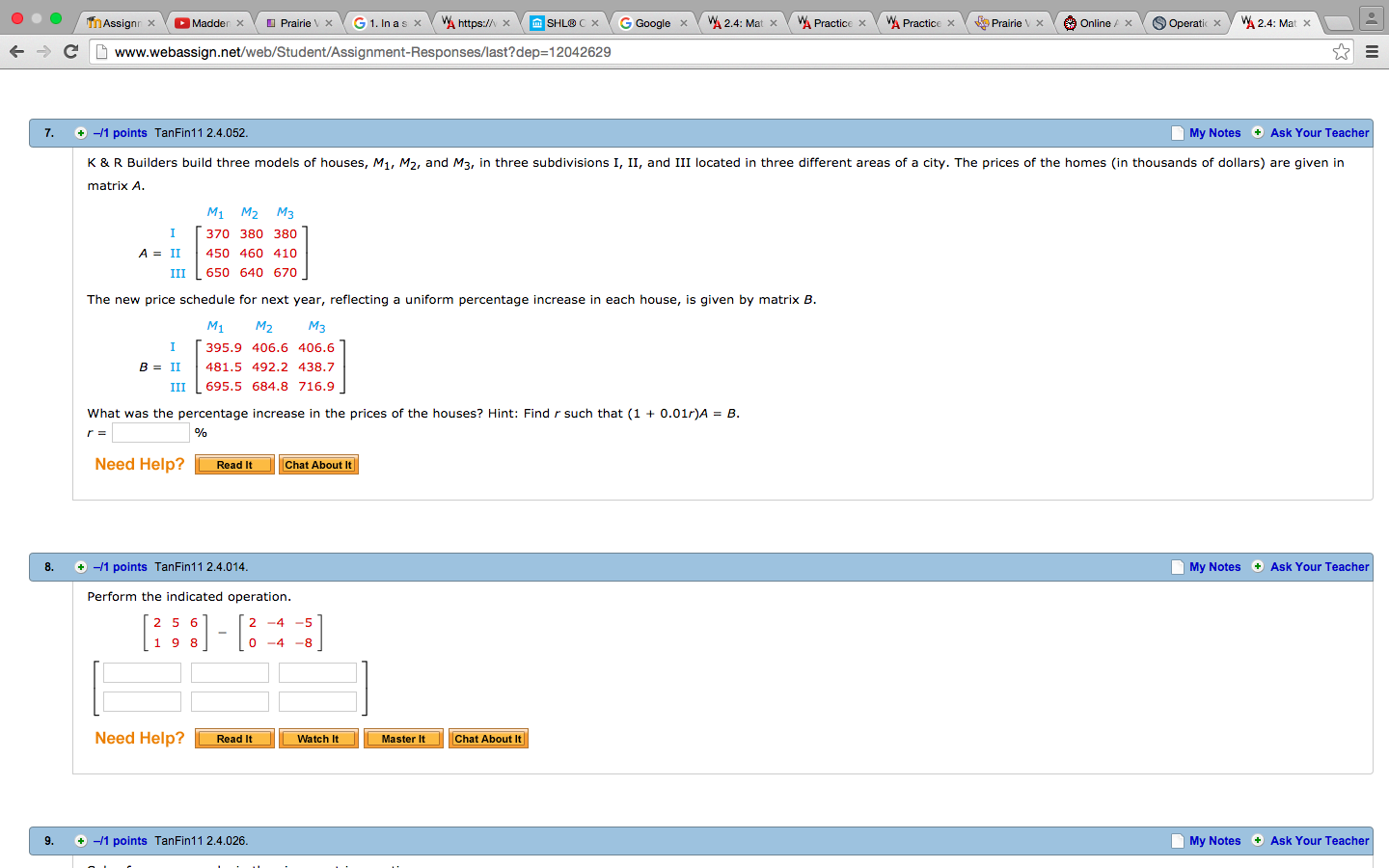The image size is (1389, 868).
Task: Expand question 9 points plus icon
Action: (x=81, y=841)
